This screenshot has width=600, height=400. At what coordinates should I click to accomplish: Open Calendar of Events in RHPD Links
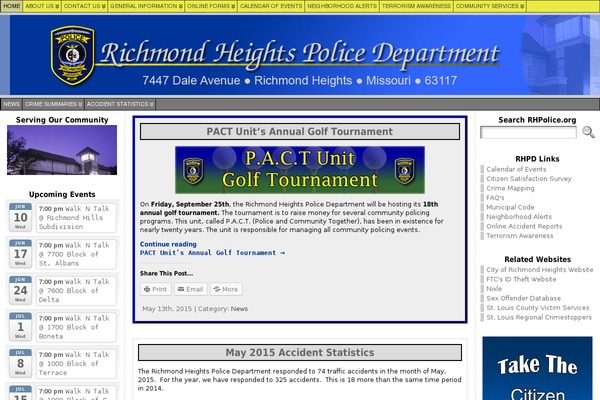coord(516,169)
